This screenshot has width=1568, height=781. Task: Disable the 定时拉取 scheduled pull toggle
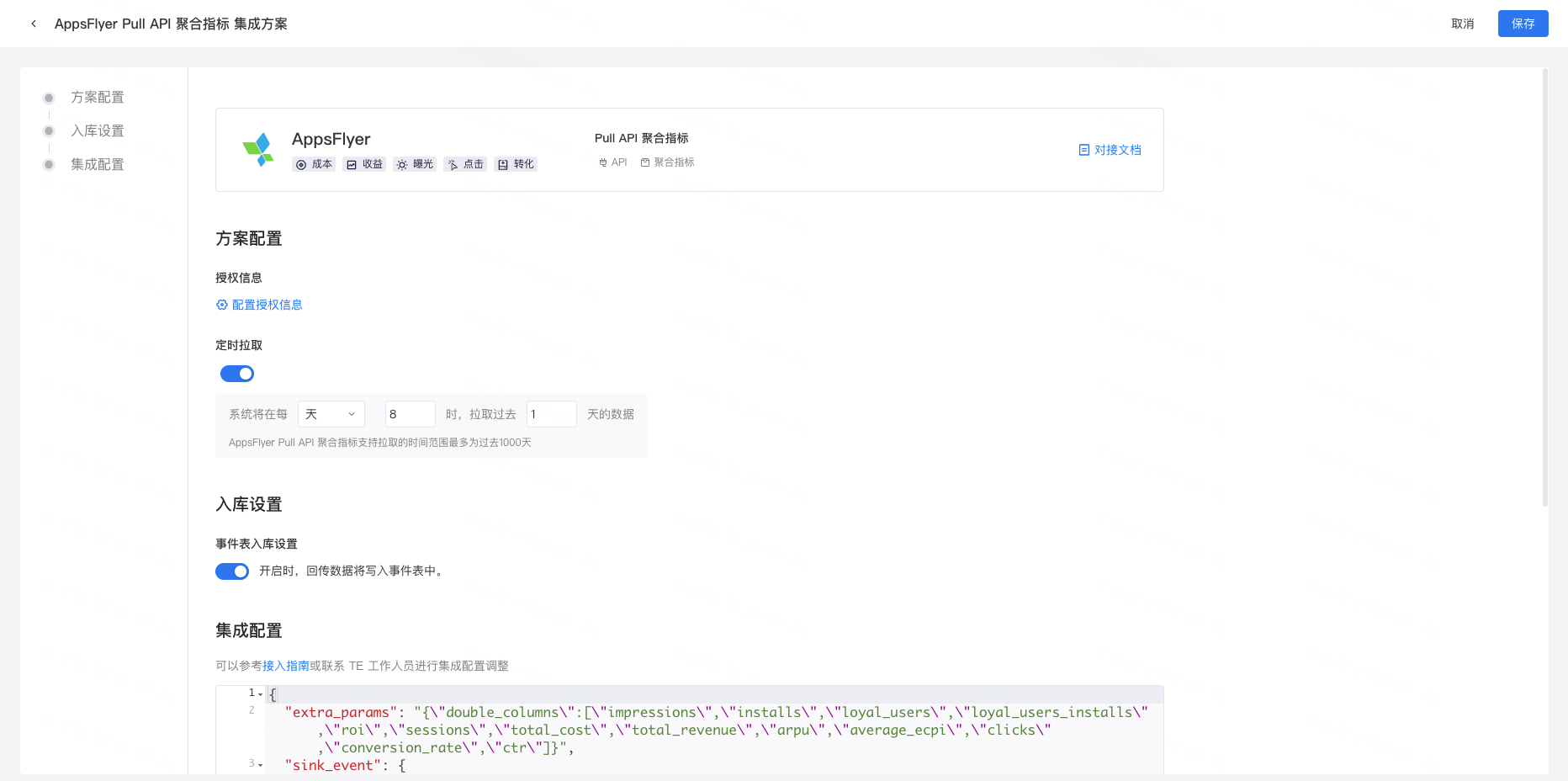coord(236,373)
